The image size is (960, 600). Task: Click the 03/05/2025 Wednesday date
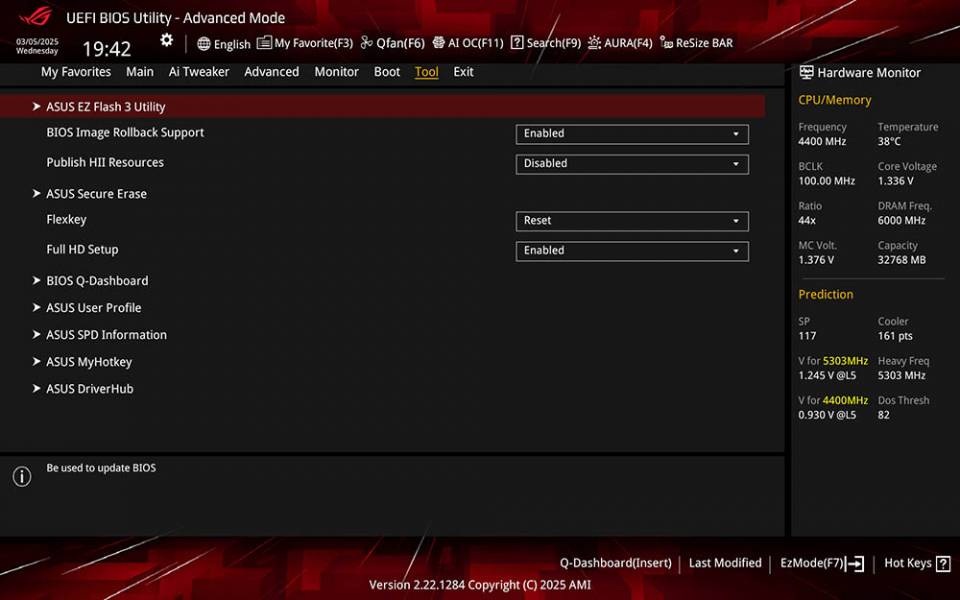[x=37, y=47]
